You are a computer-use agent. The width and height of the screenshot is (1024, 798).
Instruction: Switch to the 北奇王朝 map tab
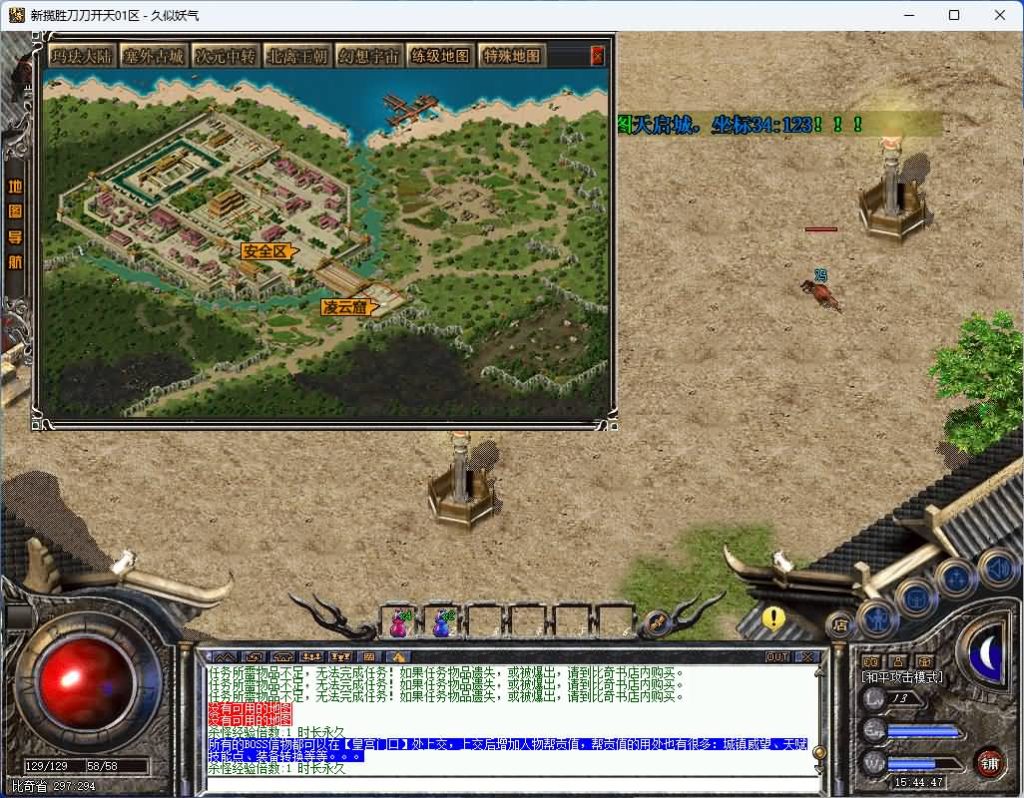point(296,56)
